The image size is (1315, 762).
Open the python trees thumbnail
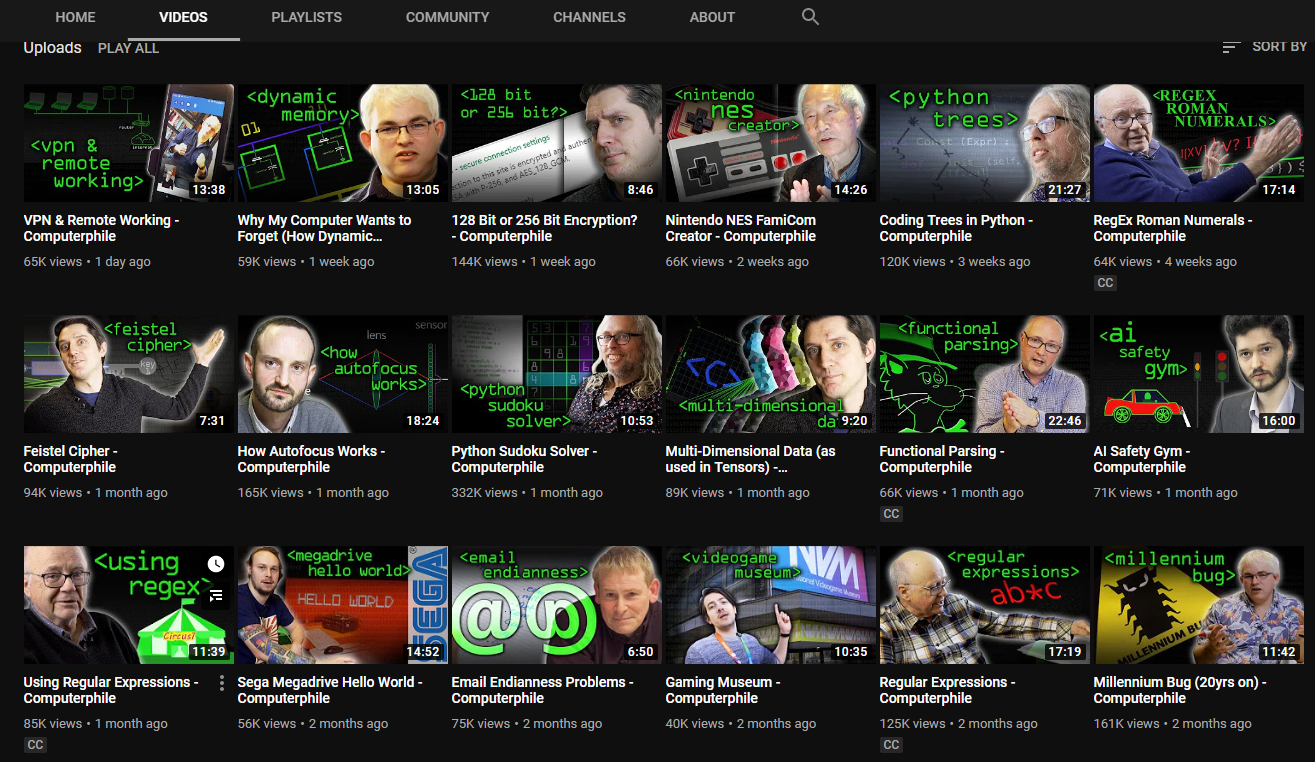[x=985, y=143]
